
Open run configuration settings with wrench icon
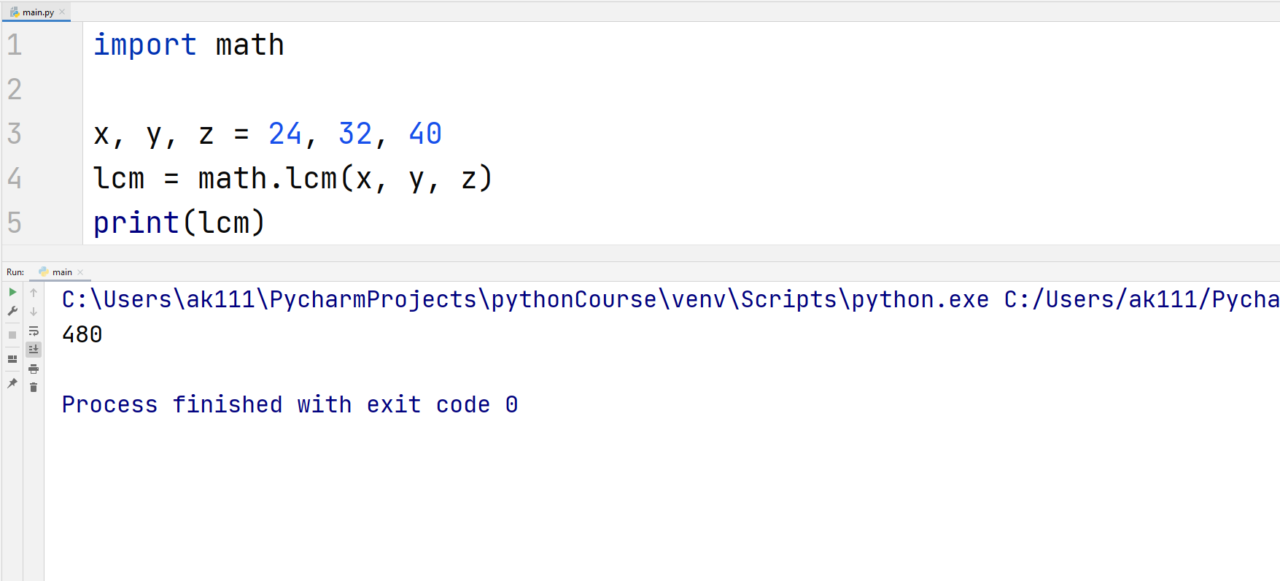13,311
